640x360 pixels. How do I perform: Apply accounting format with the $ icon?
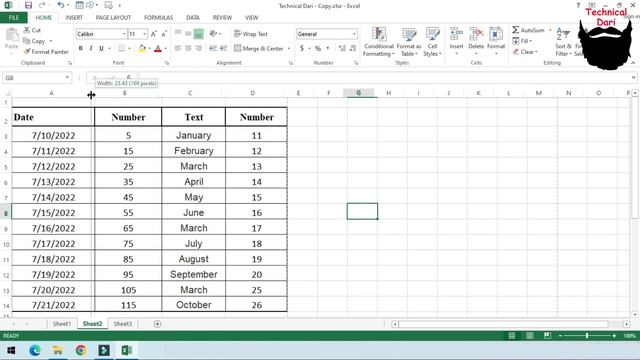point(302,48)
